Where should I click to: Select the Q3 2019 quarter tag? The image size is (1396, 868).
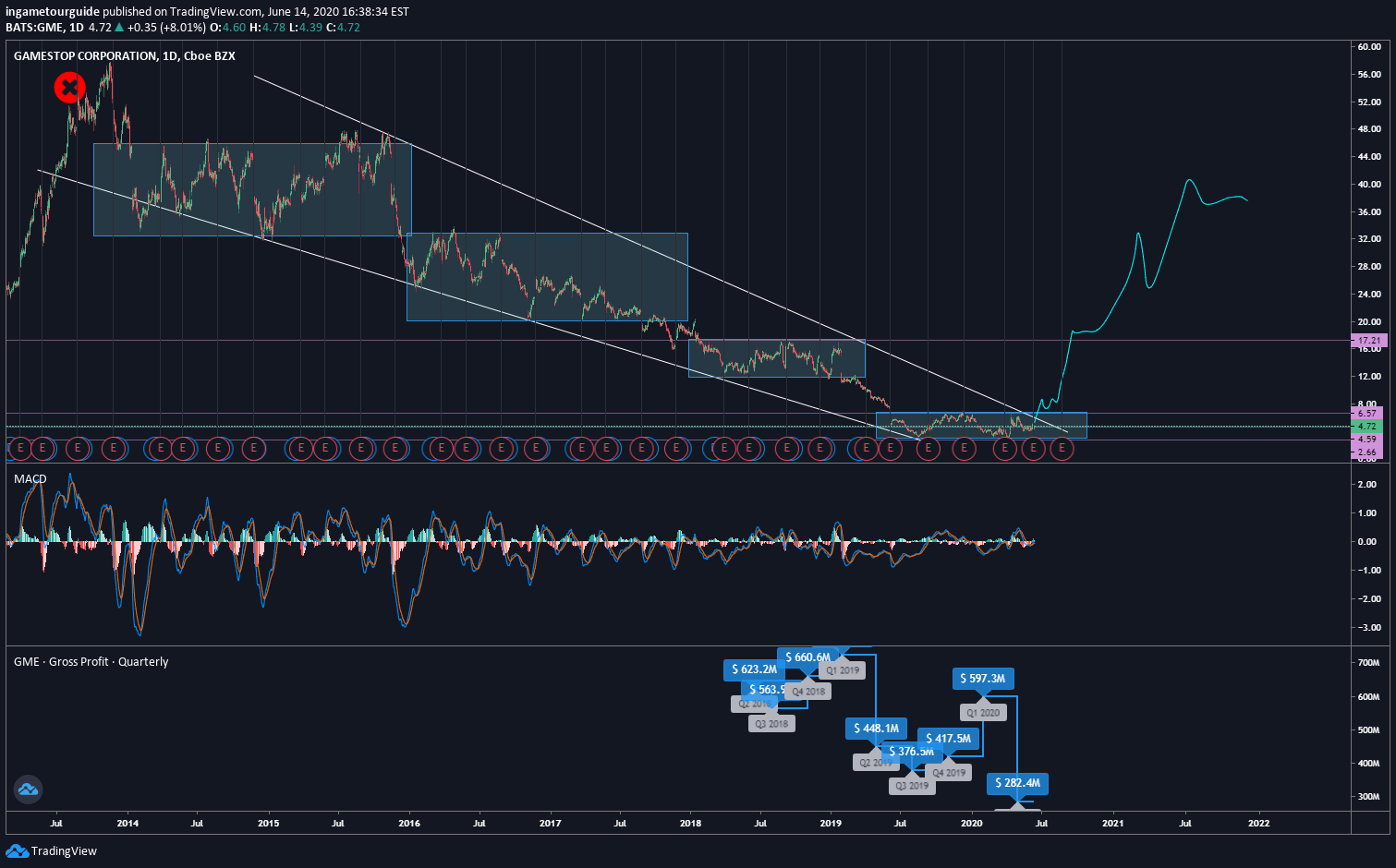tap(912, 786)
